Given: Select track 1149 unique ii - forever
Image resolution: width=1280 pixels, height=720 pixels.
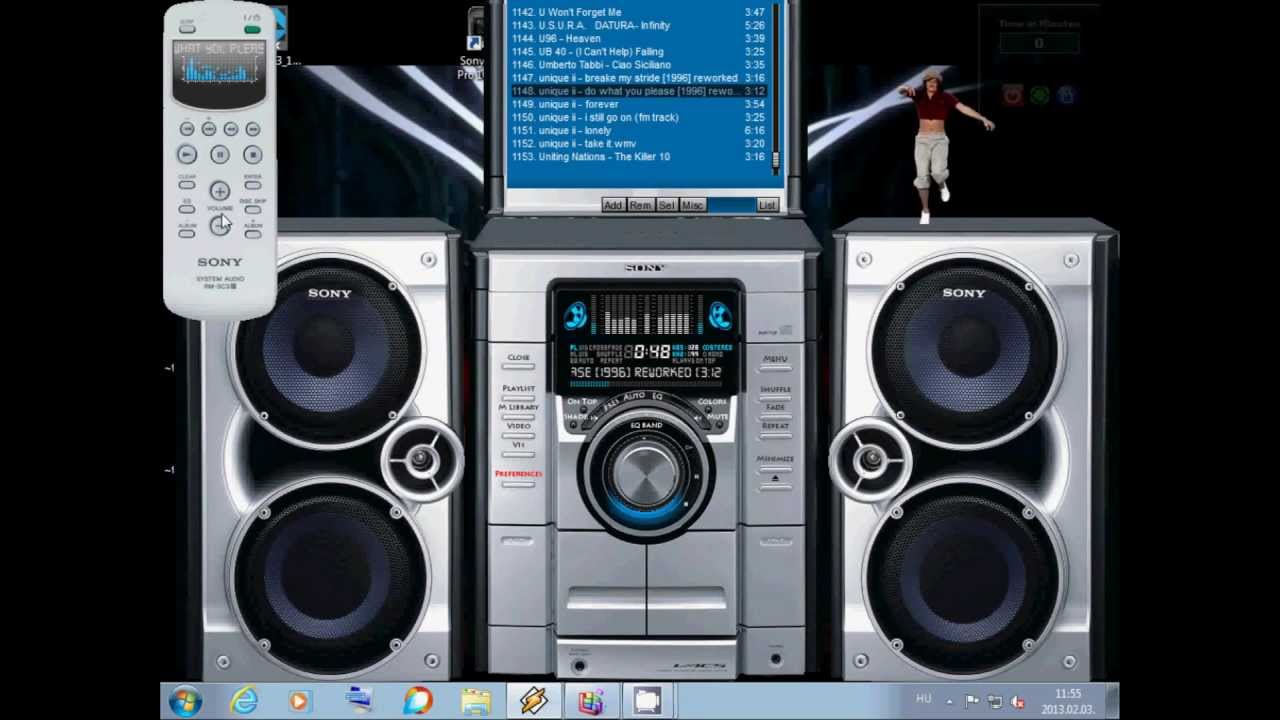Looking at the screenshot, I should coord(638,104).
